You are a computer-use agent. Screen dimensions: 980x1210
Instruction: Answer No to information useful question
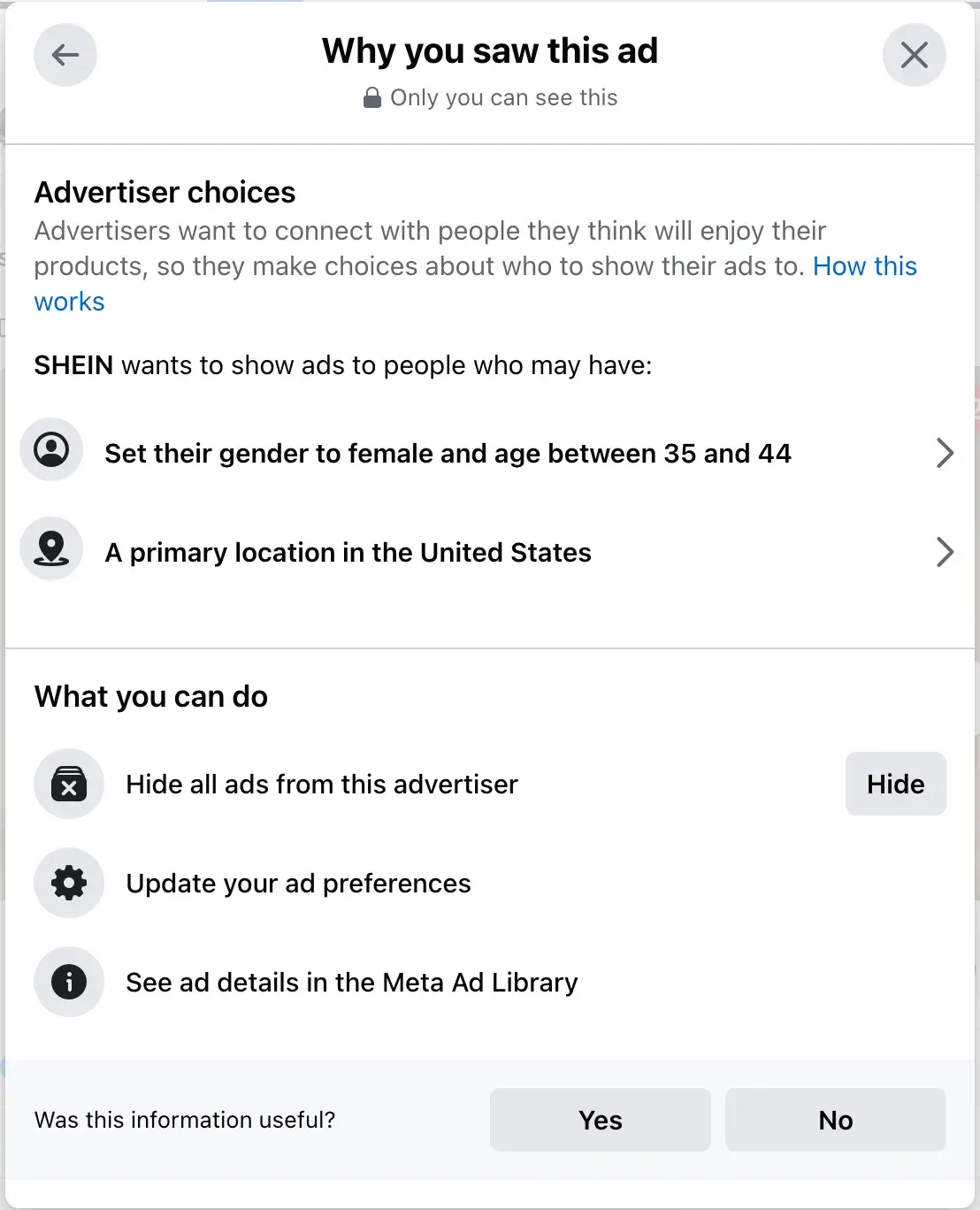click(x=835, y=1120)
